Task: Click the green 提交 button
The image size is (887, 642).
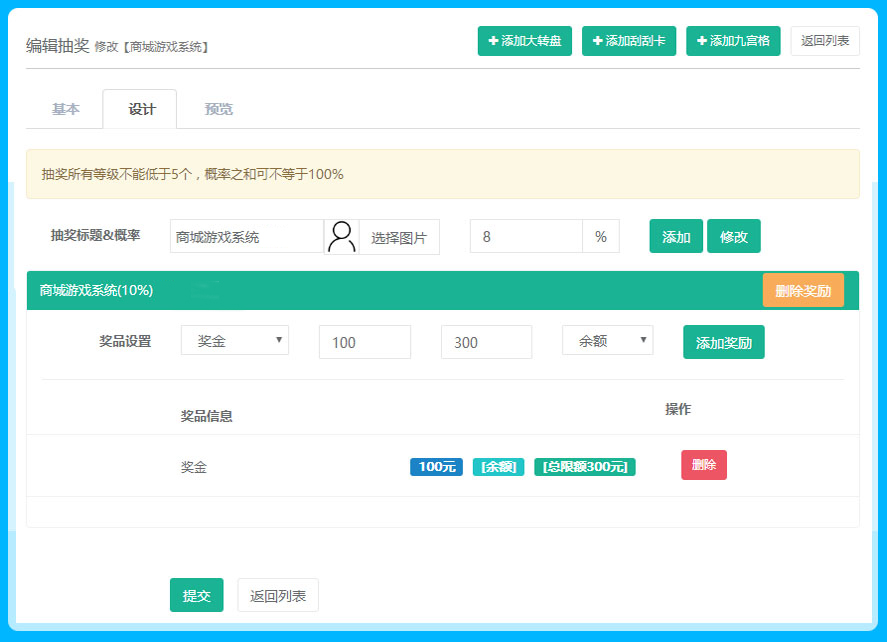Action: 196,595
